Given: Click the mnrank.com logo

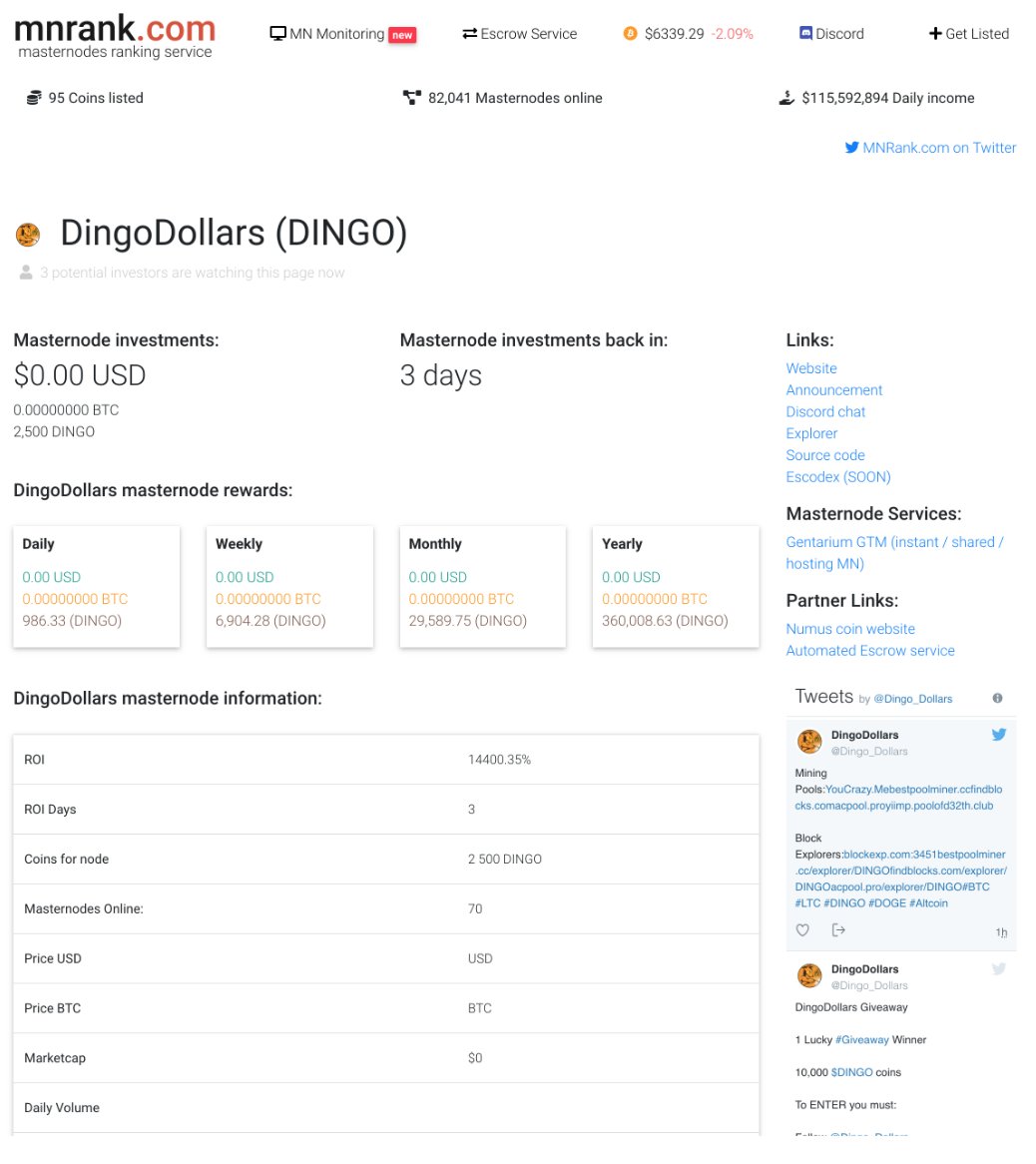Looking at the screenshot, I should click(113, 33).
